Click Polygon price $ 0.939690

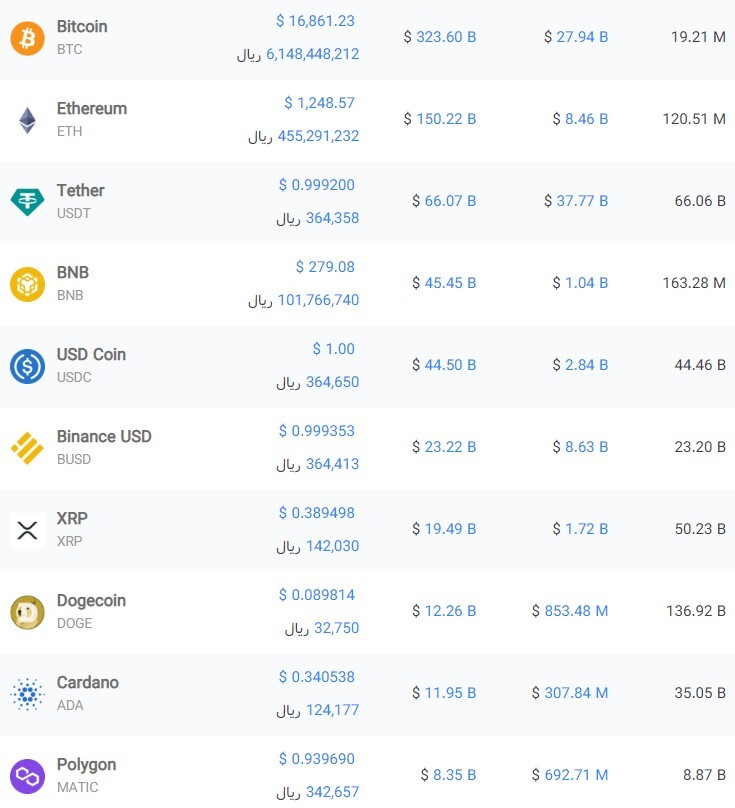point(317,759)
